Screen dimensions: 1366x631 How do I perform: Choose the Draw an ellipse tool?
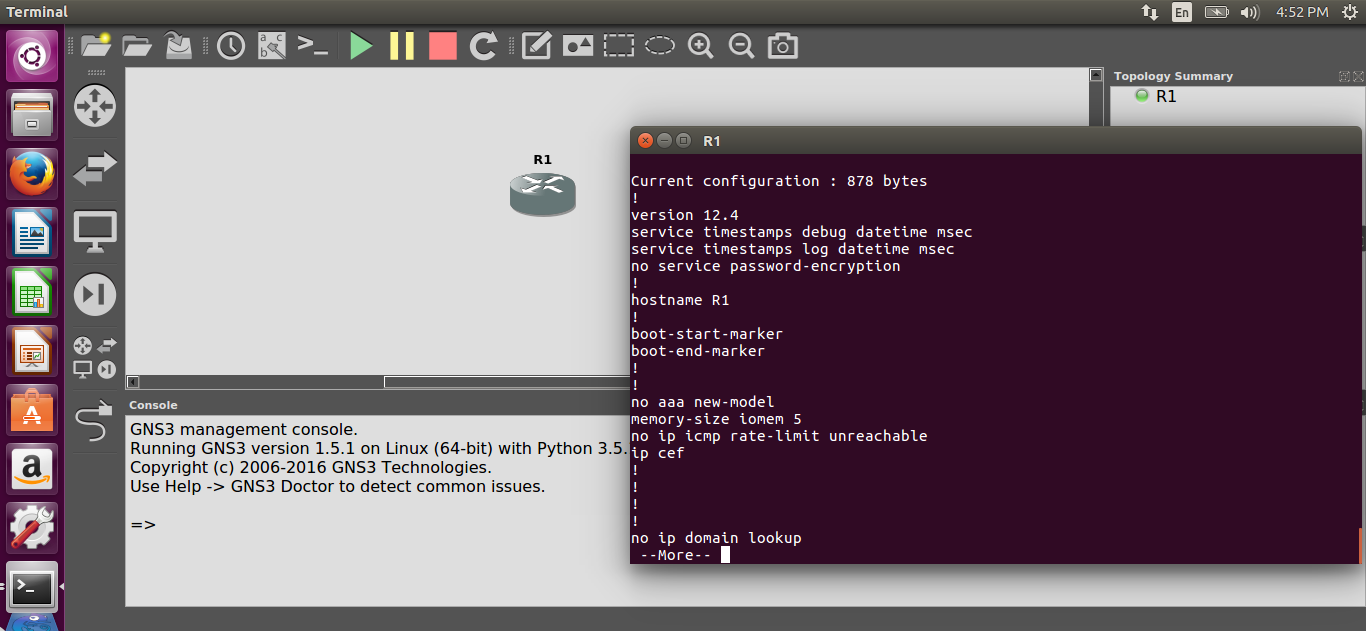coord(659,46)
